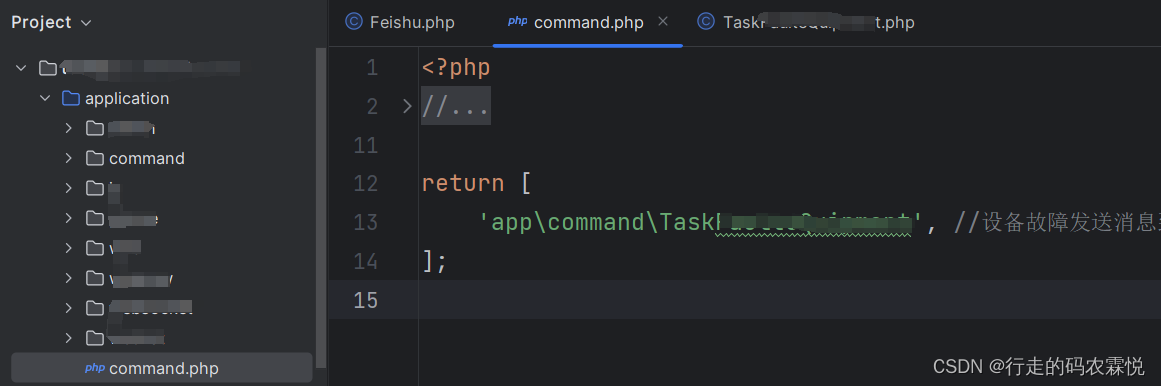Collapse the application folder
This screenshot has width=1161, height=386.
pos(45,98)
